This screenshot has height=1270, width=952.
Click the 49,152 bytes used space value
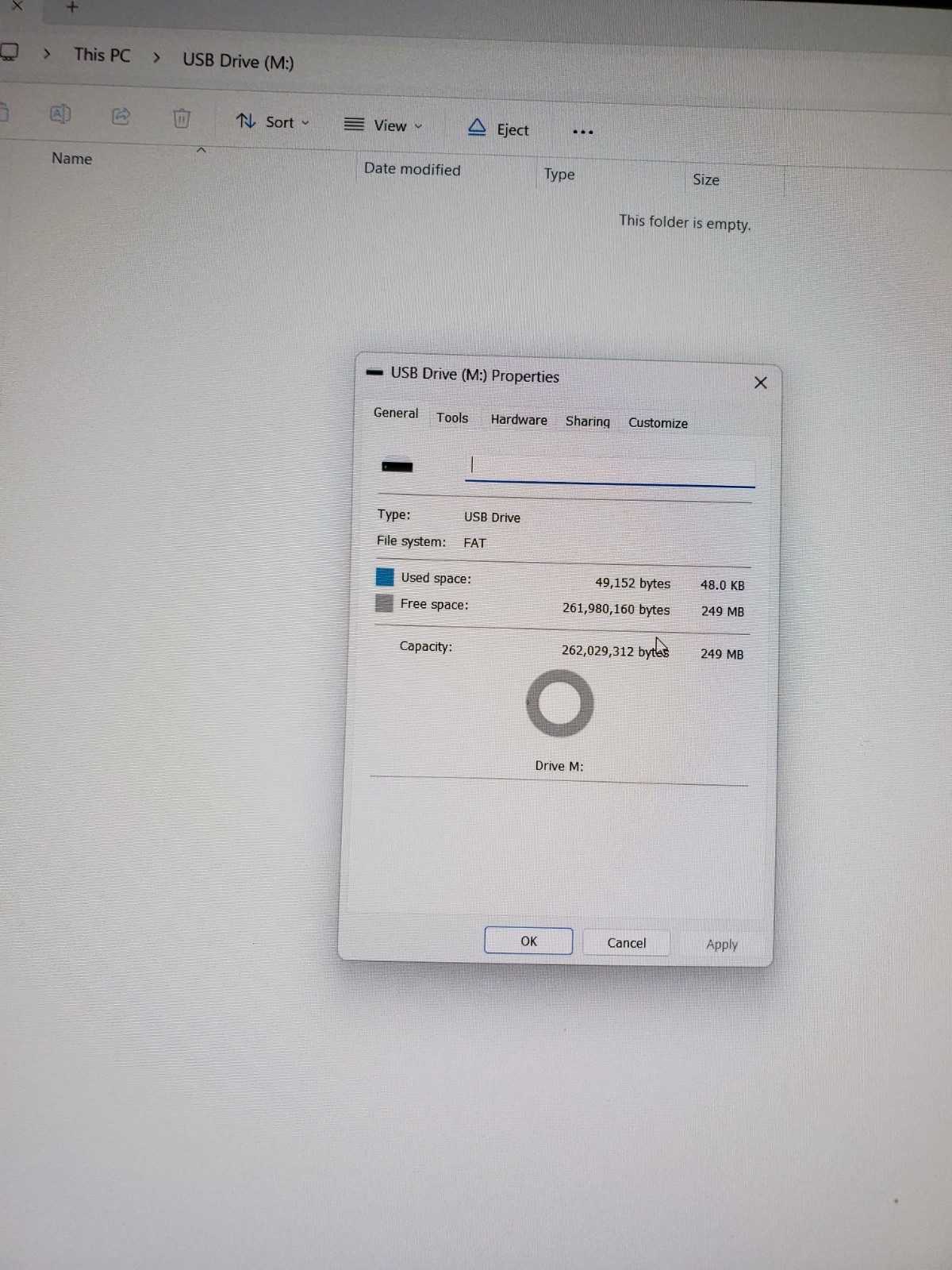(633, 583)
